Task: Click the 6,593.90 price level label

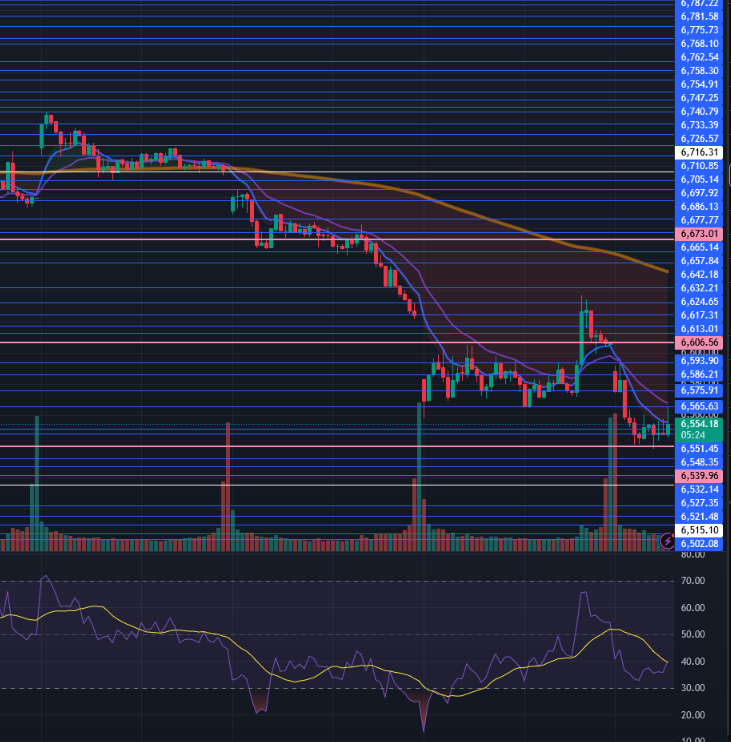Action: tap(699, 361)
